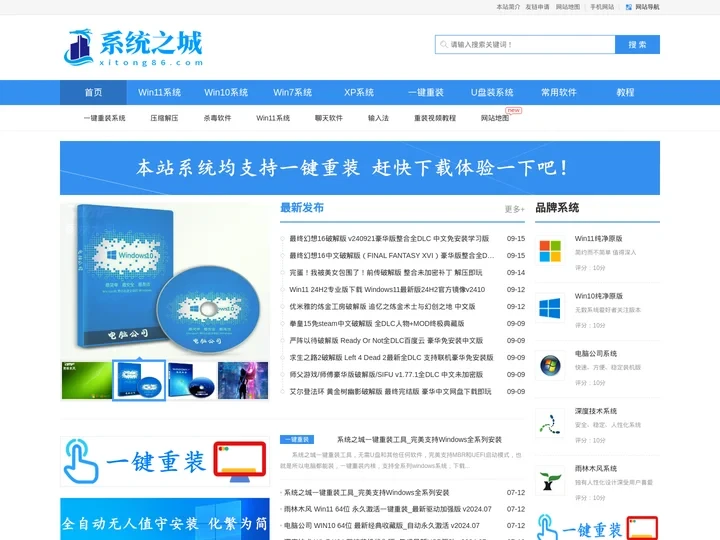Open 本站简介 top bar link
The height and width of the screenshot is (540, 720).
(508, 7)
